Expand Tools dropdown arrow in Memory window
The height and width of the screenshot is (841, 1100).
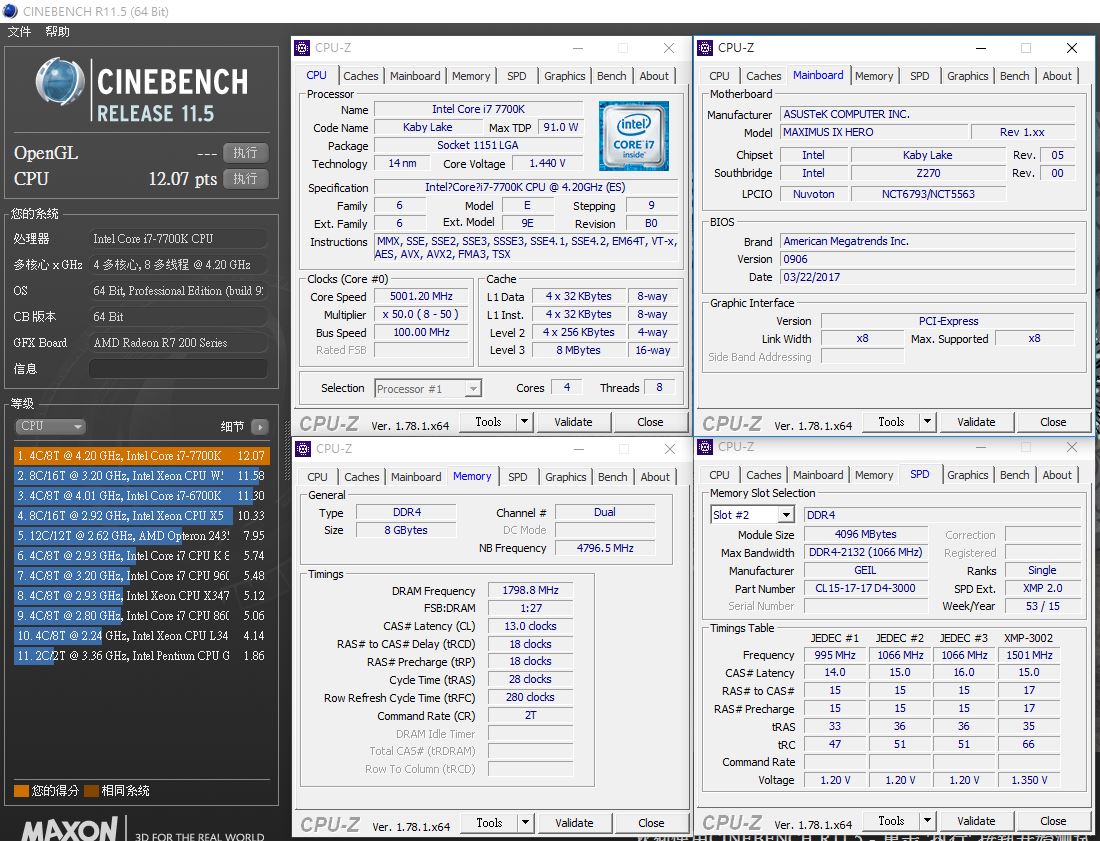click(525, 823)
